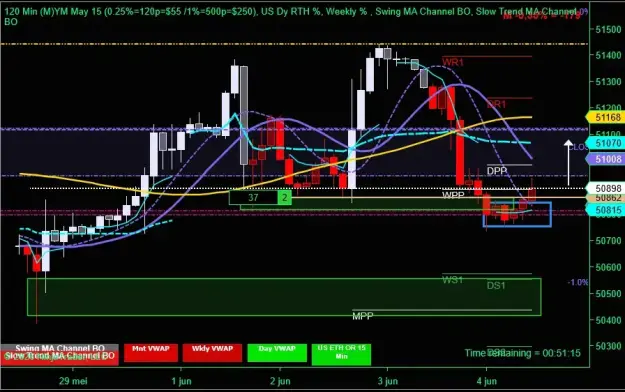
Task: Click the green 2 counter box
Action: pos(285,197)
